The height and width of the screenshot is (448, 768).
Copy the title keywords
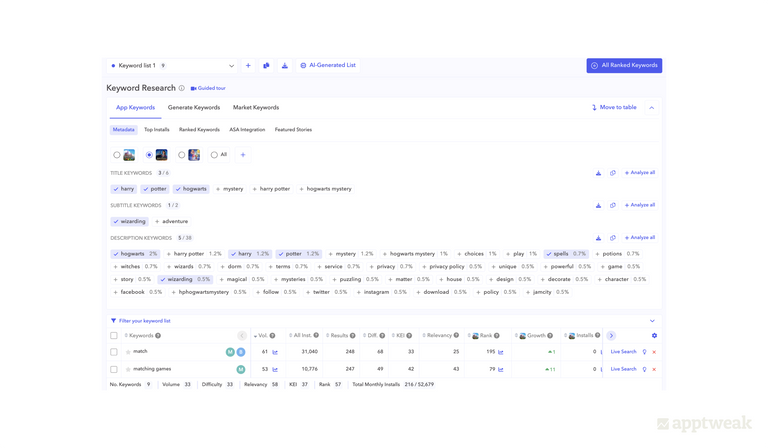click(x=613, y=173)
